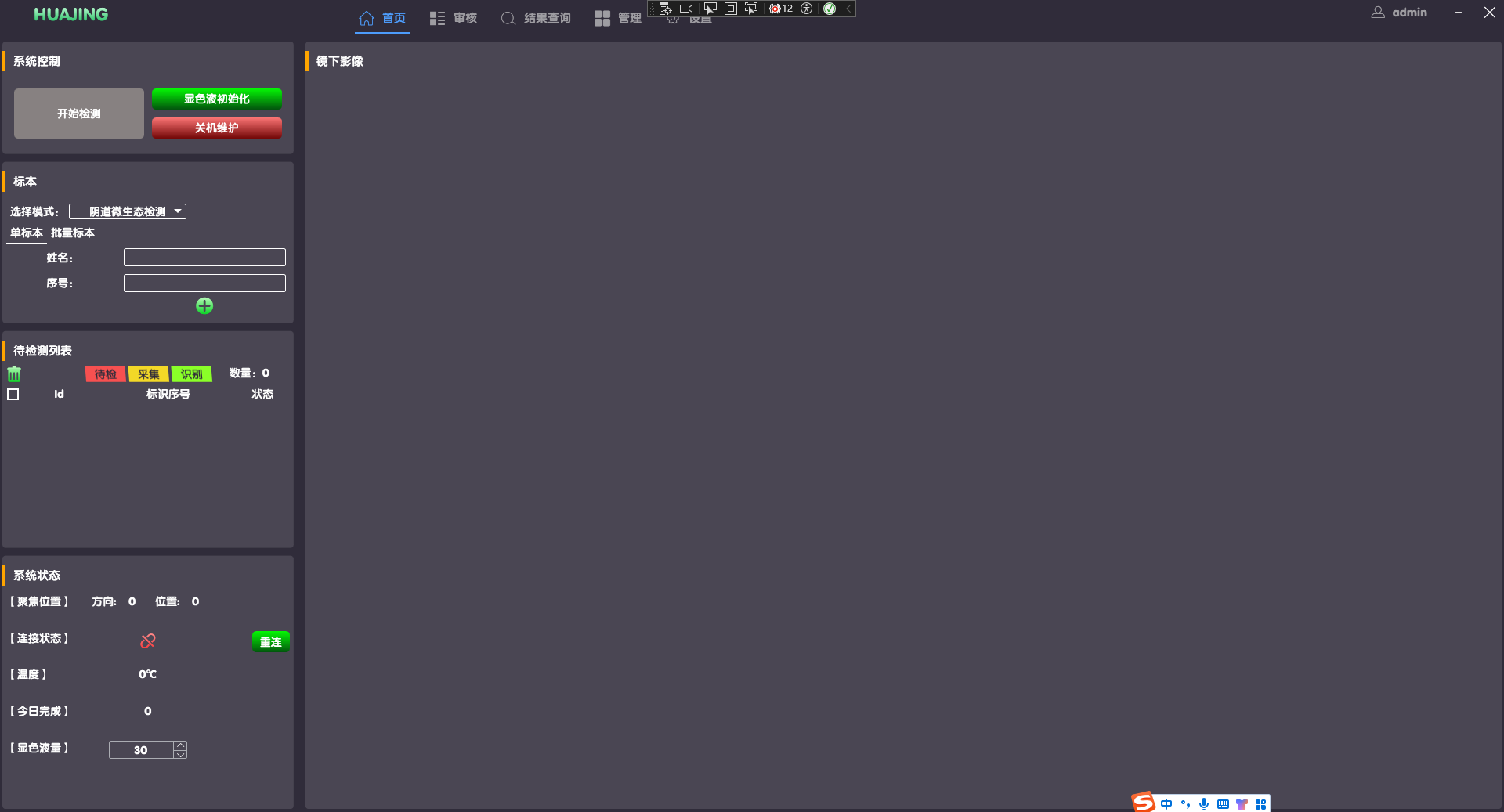Click the 显色液量 value field showing 30
The image size is (1504, 812).
pos(141,750)
